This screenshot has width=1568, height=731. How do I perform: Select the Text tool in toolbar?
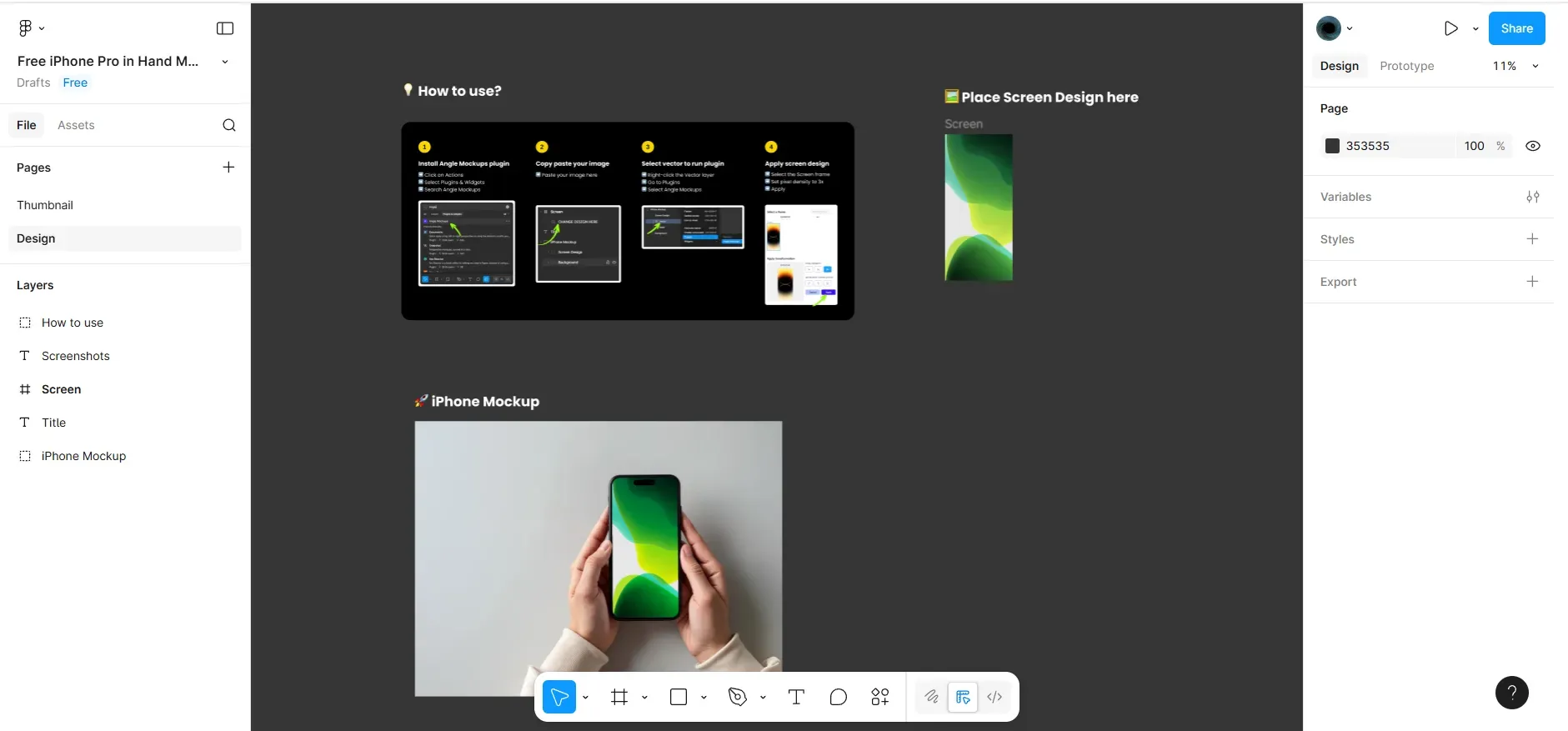coord(796,697)
